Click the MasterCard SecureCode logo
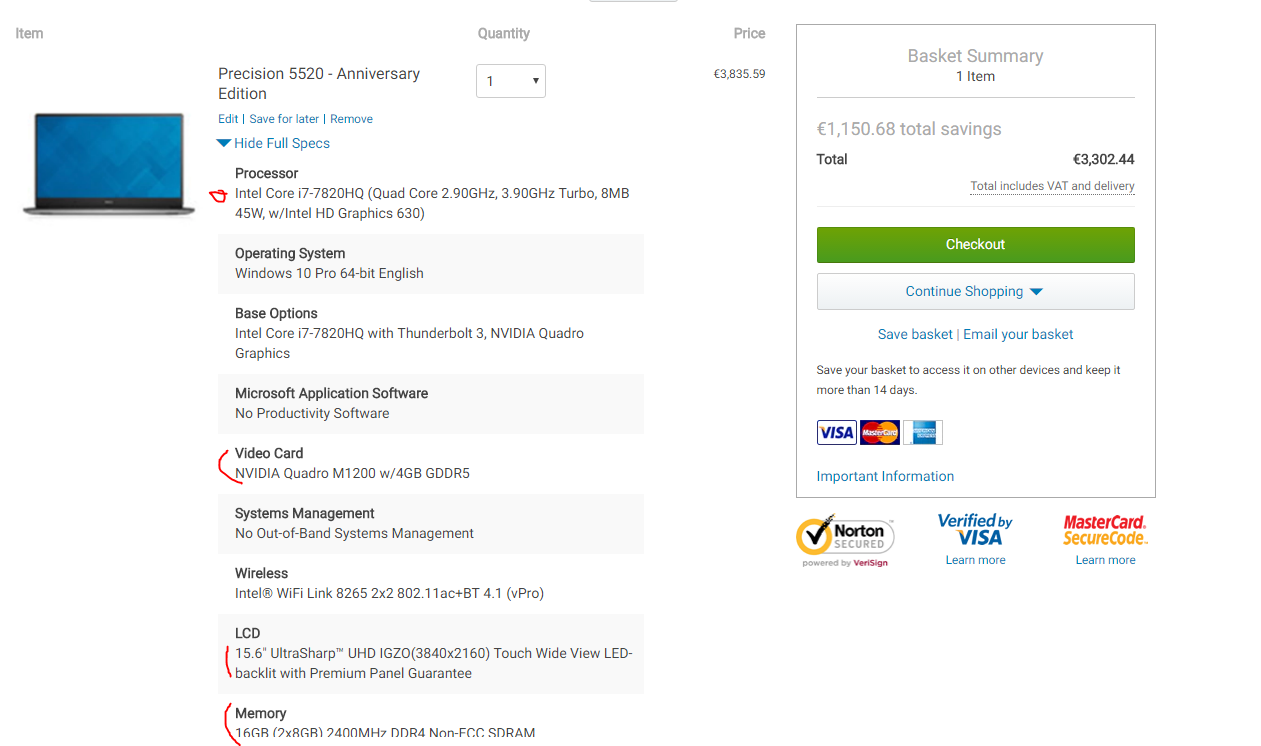The image size is (1261, 746). 1105,529
